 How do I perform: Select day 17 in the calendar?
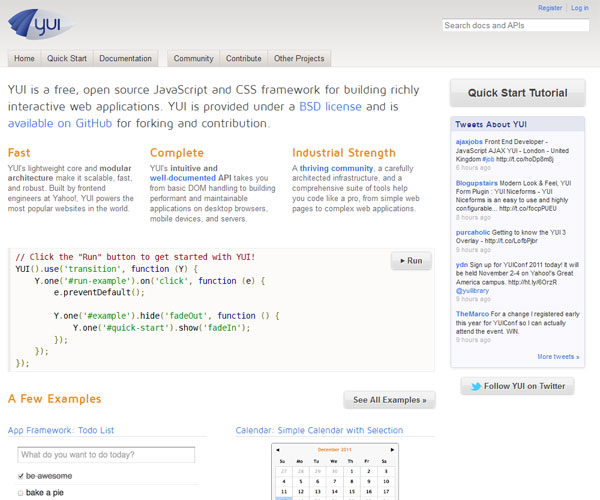point(386,492)
